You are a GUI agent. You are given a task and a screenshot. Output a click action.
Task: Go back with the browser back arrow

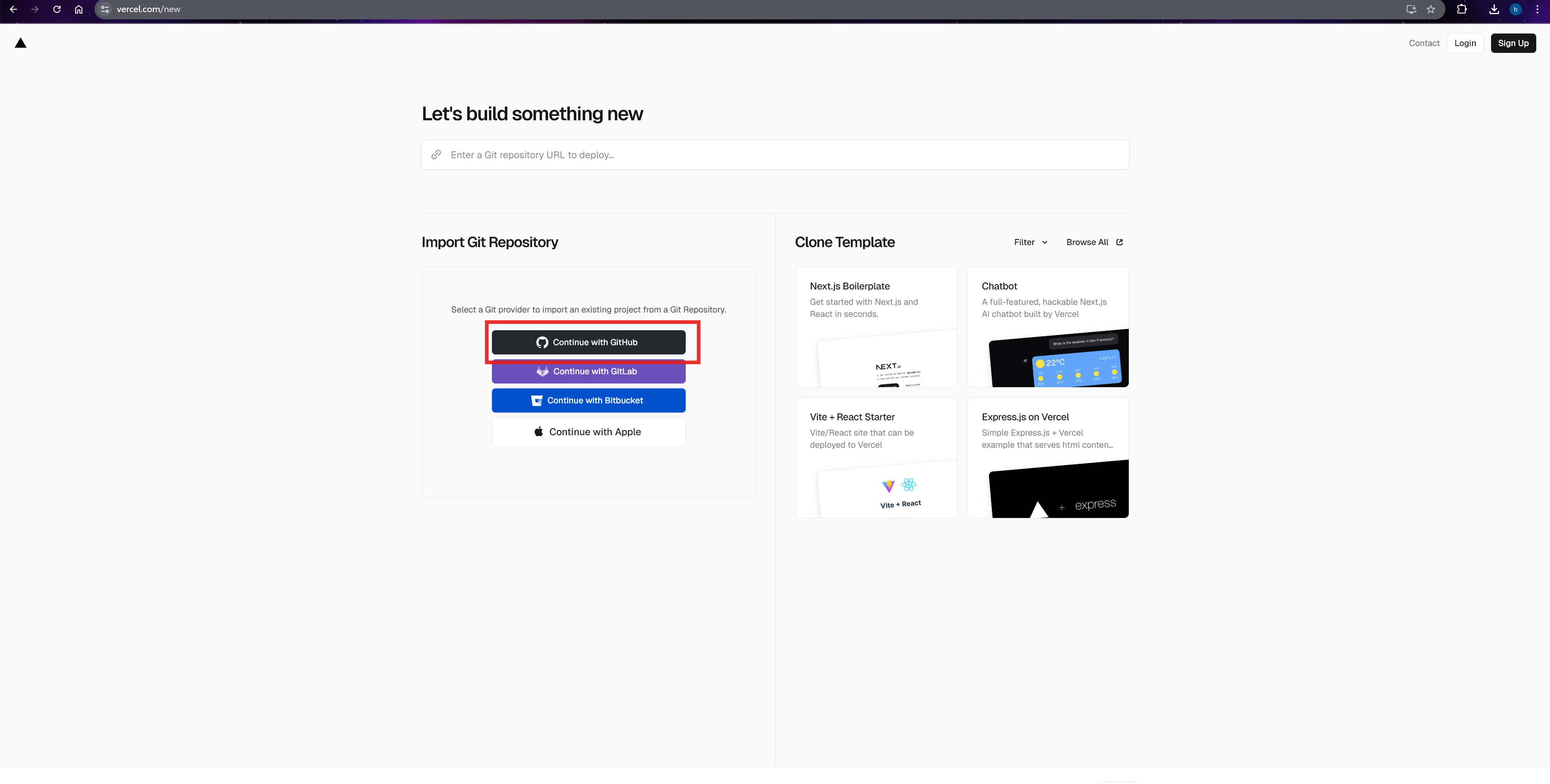coord(13,9)
